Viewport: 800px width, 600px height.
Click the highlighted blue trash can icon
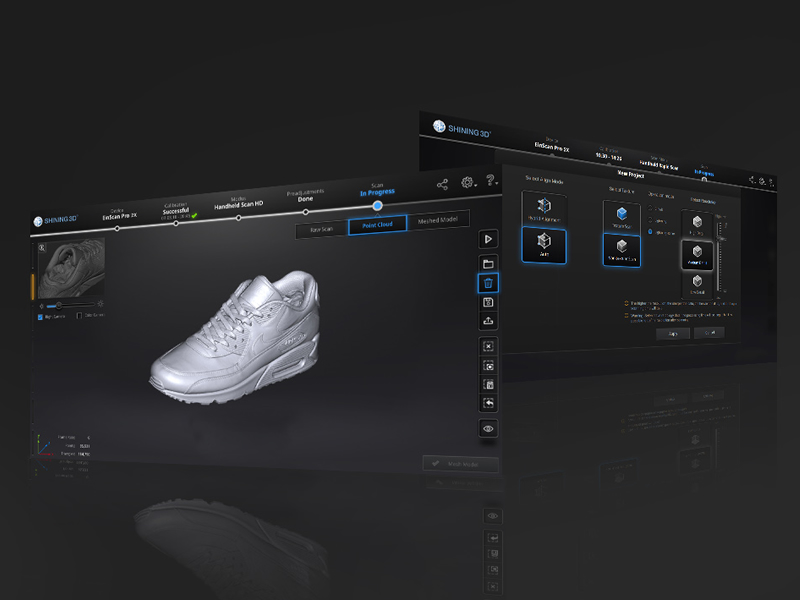[488, 283]
